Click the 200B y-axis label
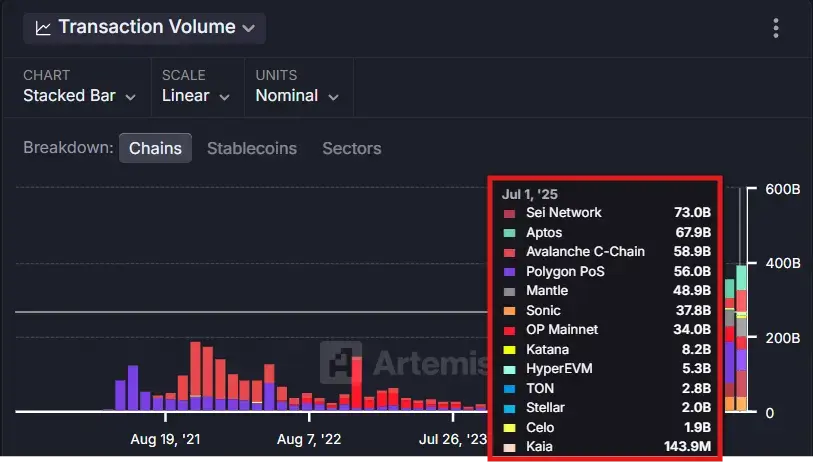813x463 pixels. [782, 338]
